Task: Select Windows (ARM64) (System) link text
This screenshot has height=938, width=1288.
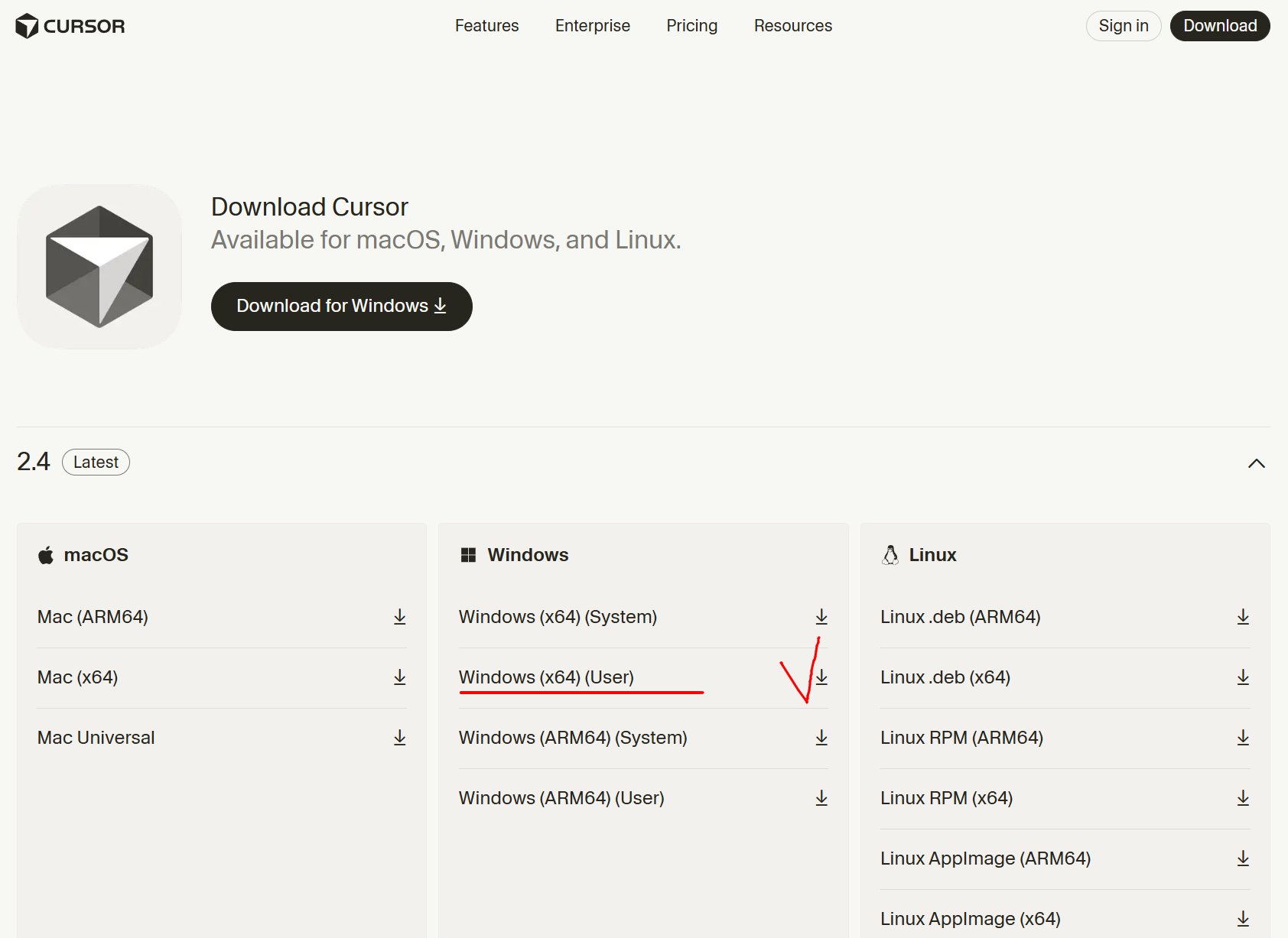Action: [573, 738]
